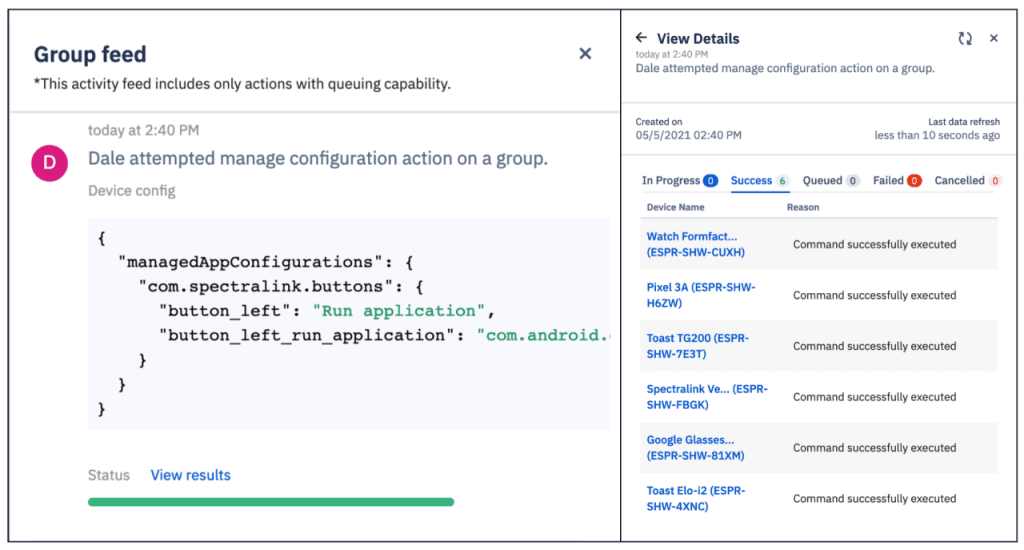Click the "Run application" value in JSON

point(399,311)
